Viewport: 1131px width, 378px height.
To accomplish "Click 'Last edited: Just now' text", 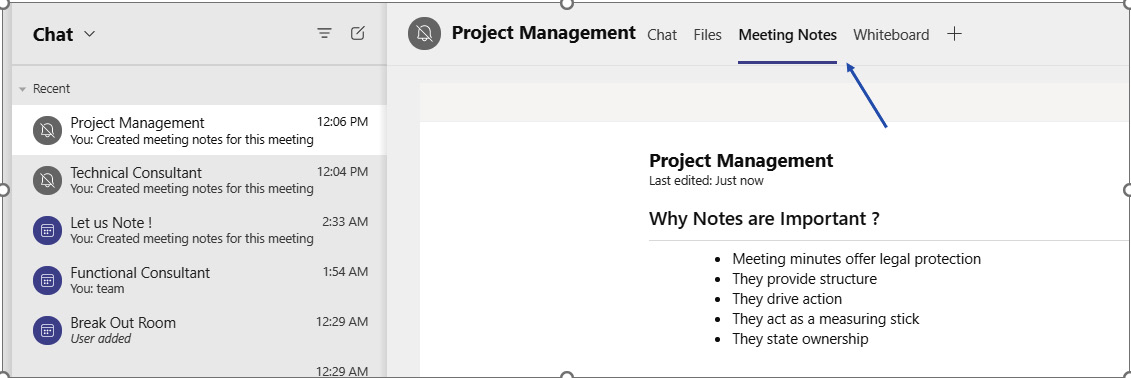I will pyautogui.click(x=706, y=181).
